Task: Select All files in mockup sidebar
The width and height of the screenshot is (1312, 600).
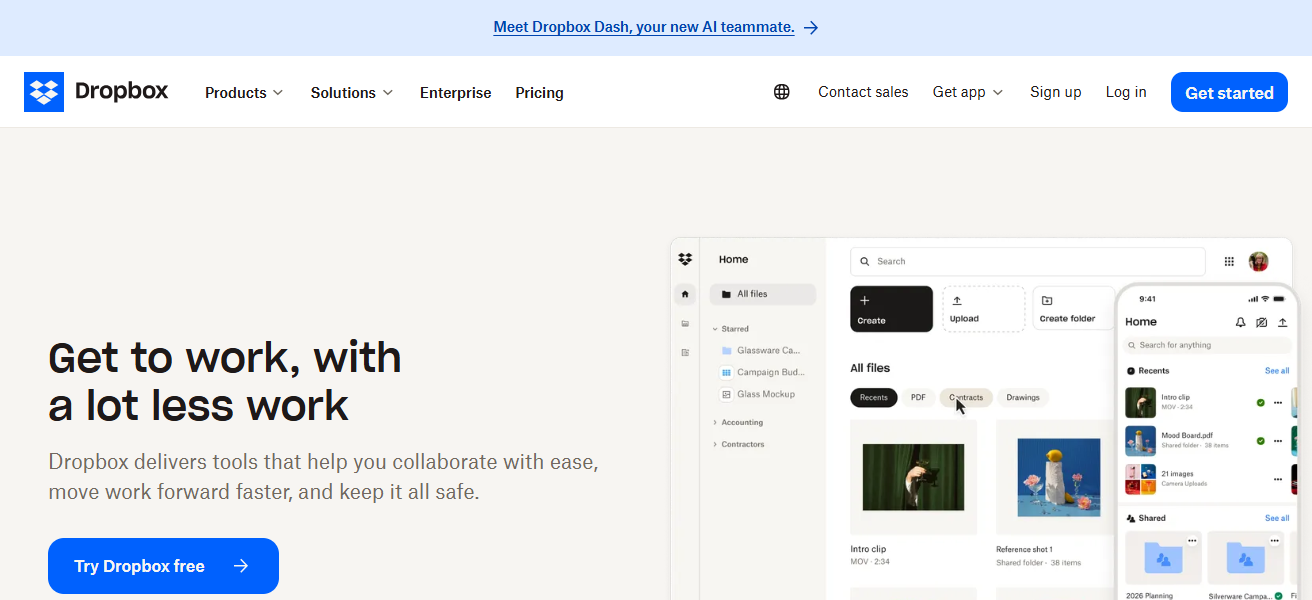Action: coord(763,294)
